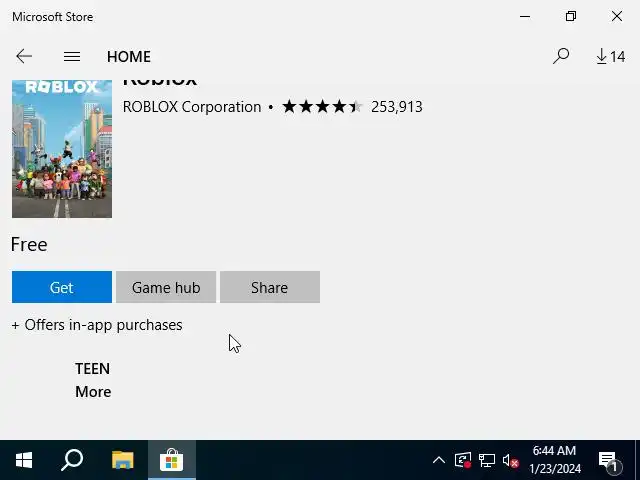
Task: Click the Offers in-app purchases text
Action: (x=97, y=325)
